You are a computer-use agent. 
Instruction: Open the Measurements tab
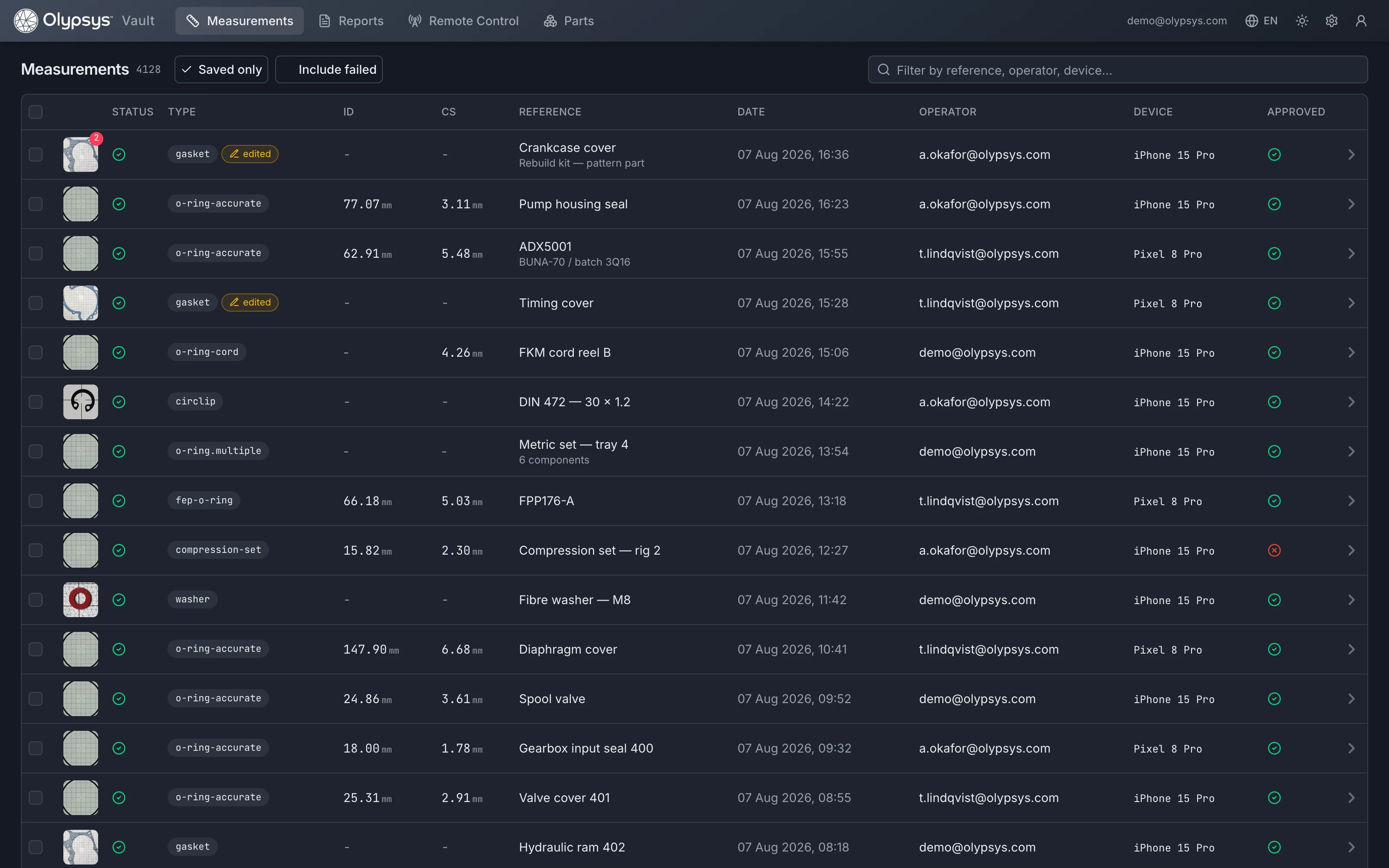[239, 21]
